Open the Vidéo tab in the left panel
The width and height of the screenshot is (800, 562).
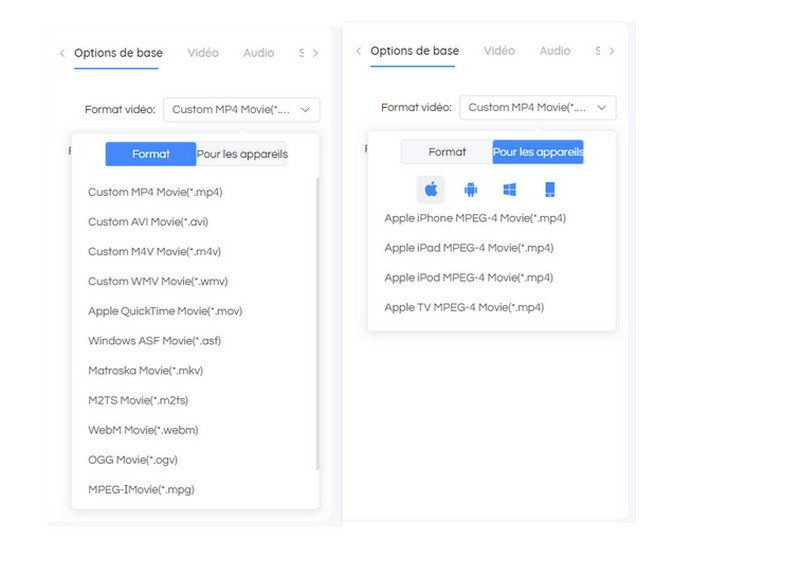203,53
